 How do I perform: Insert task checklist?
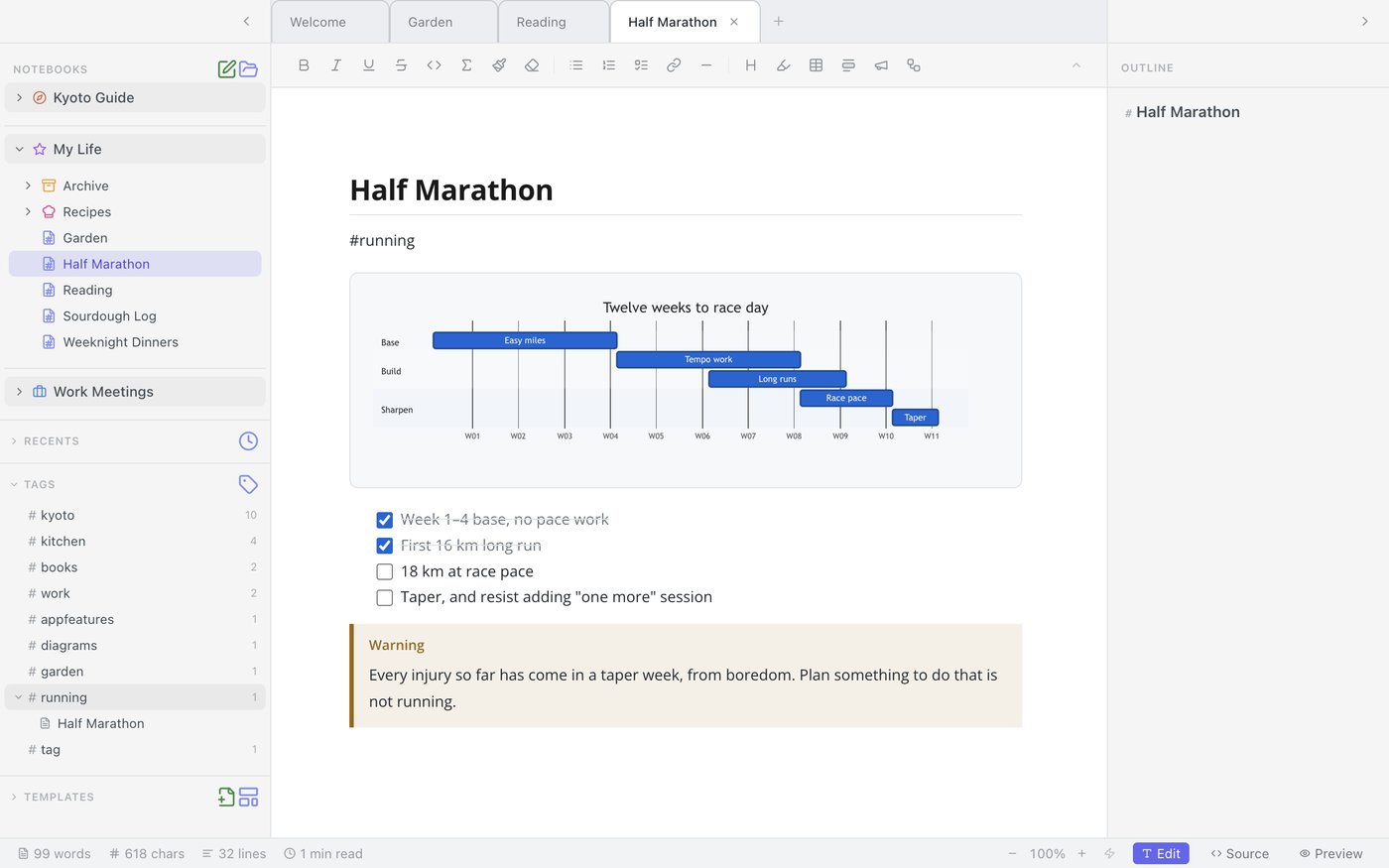[x=641, y=65]
